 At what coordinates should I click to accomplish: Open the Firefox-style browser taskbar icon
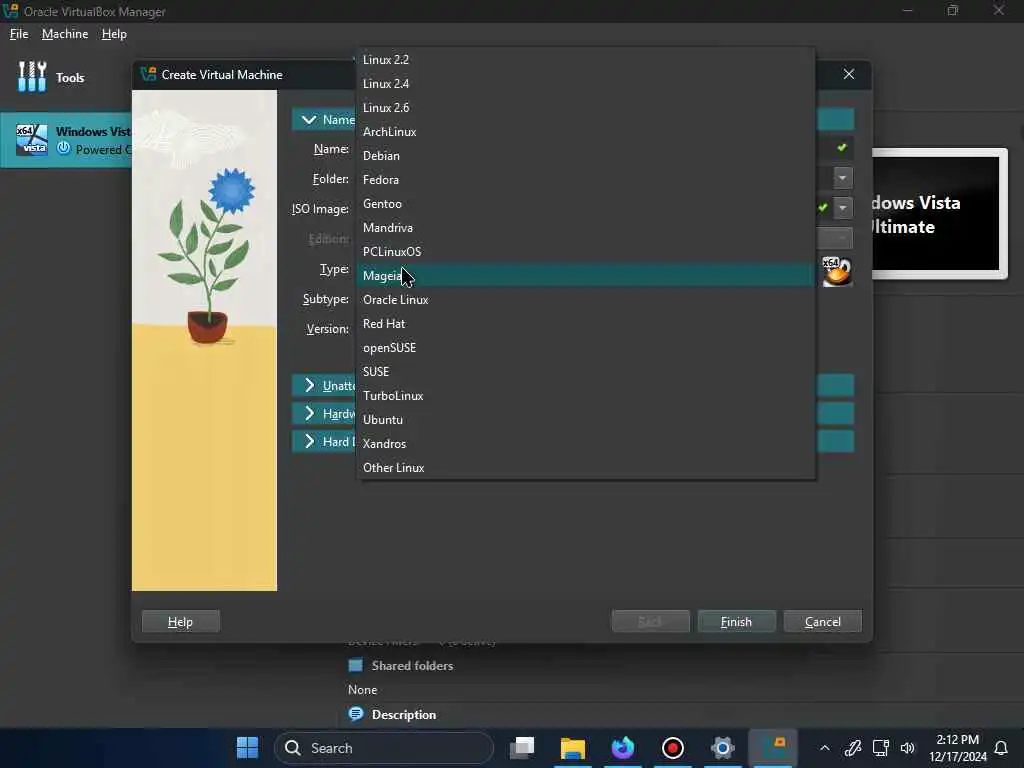click(x=623, y=748)
